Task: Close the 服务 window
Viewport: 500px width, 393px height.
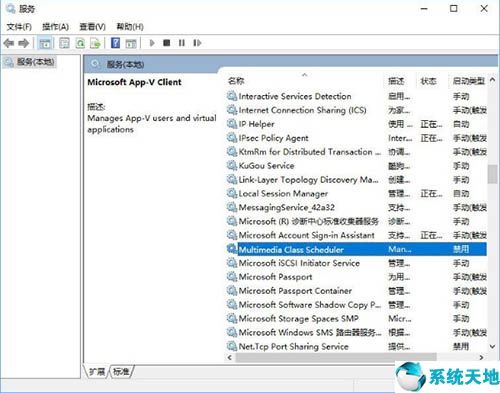Action: (484, 9)
